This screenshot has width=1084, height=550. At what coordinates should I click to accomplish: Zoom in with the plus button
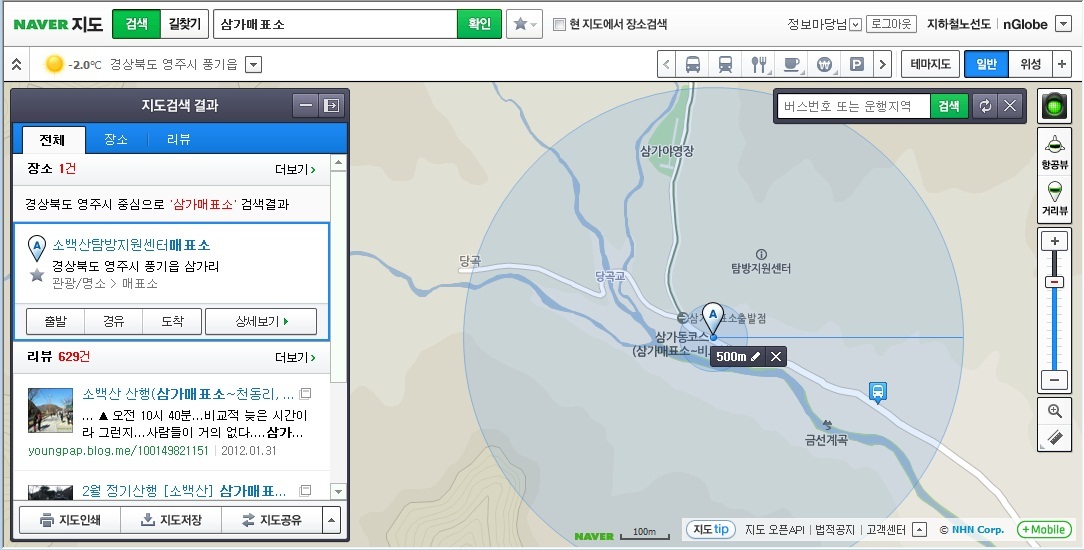pyautogui.click(x=1055, y=241)
